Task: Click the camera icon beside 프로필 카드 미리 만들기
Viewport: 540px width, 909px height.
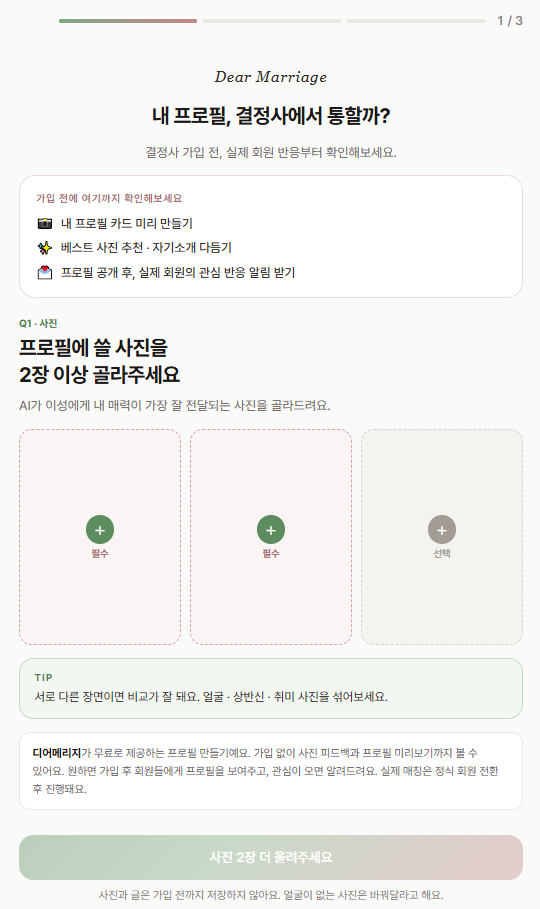Action: [45, 223]
